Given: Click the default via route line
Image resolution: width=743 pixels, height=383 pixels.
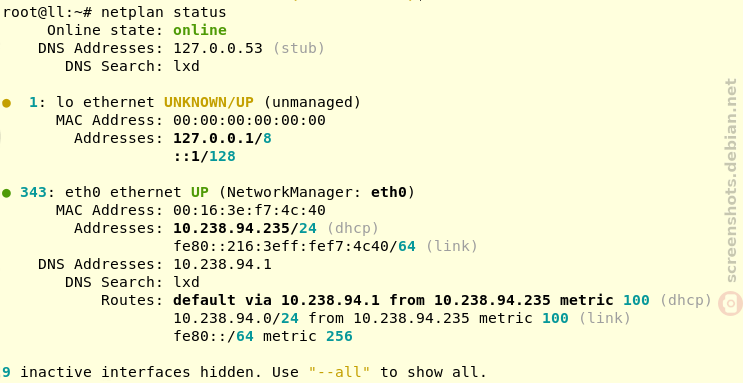Looking at the screenshot, I should 442,301.
